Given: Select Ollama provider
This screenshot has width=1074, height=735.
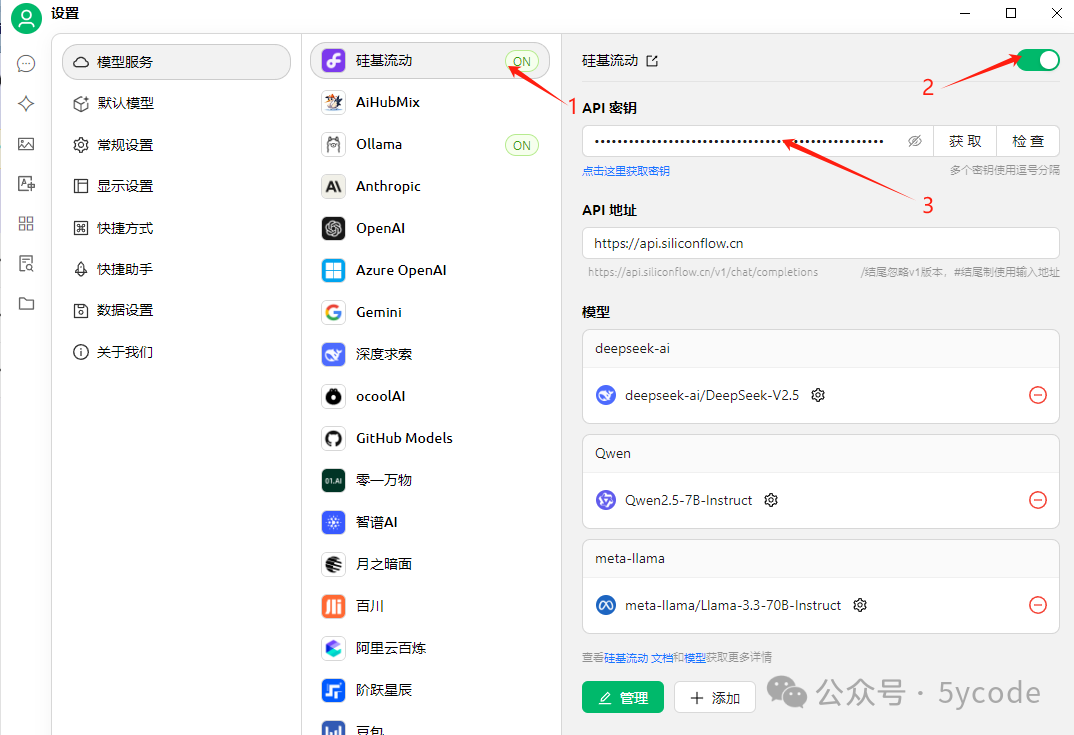Looking at the screenshot, I should point(429,145).
